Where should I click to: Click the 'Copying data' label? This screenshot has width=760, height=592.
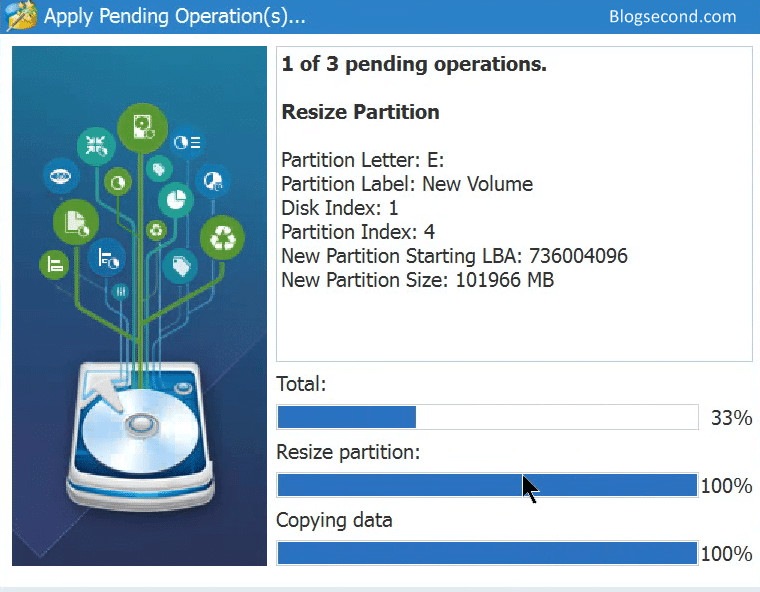coord(334,521)
